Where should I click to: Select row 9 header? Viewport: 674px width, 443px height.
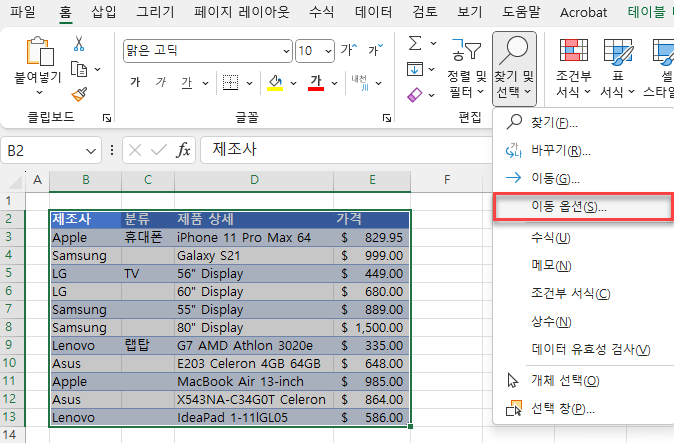click(x=12, y=345)
